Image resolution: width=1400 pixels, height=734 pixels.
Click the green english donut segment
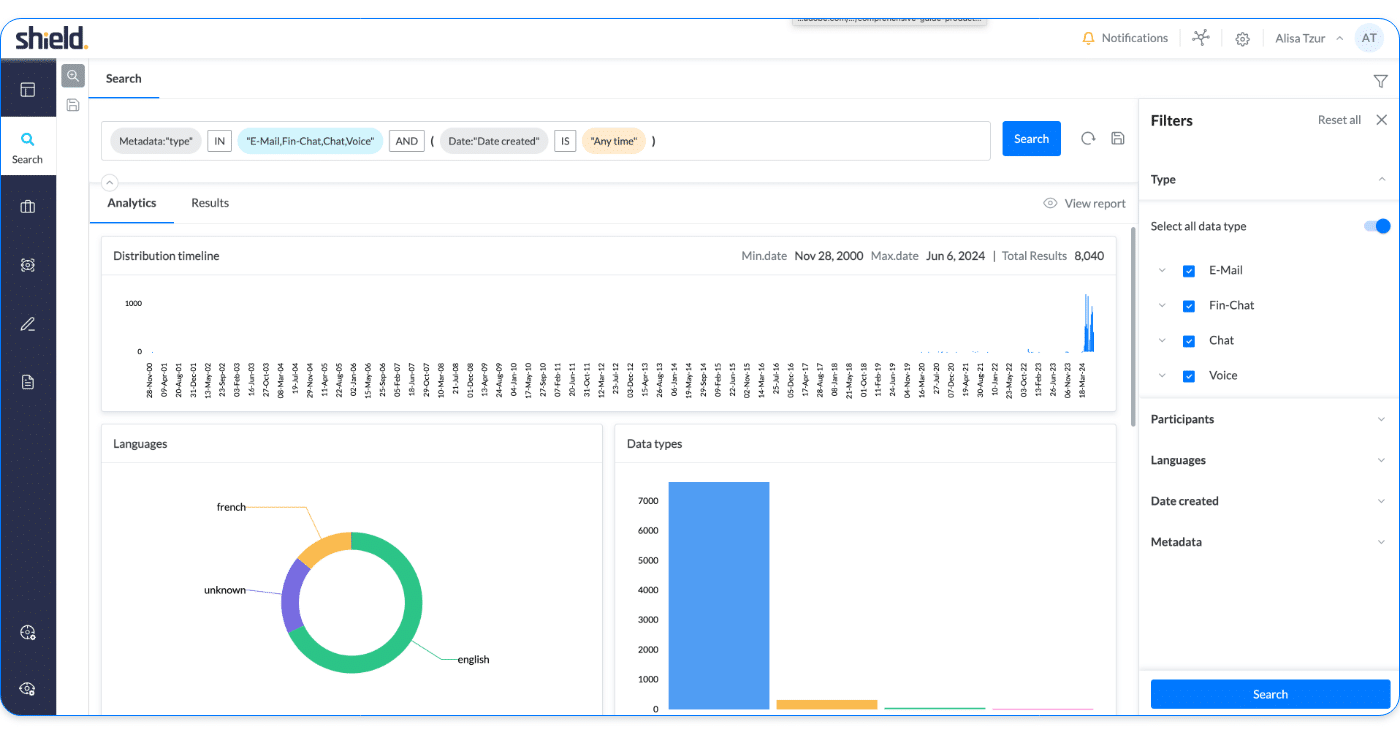coord(405,636)
